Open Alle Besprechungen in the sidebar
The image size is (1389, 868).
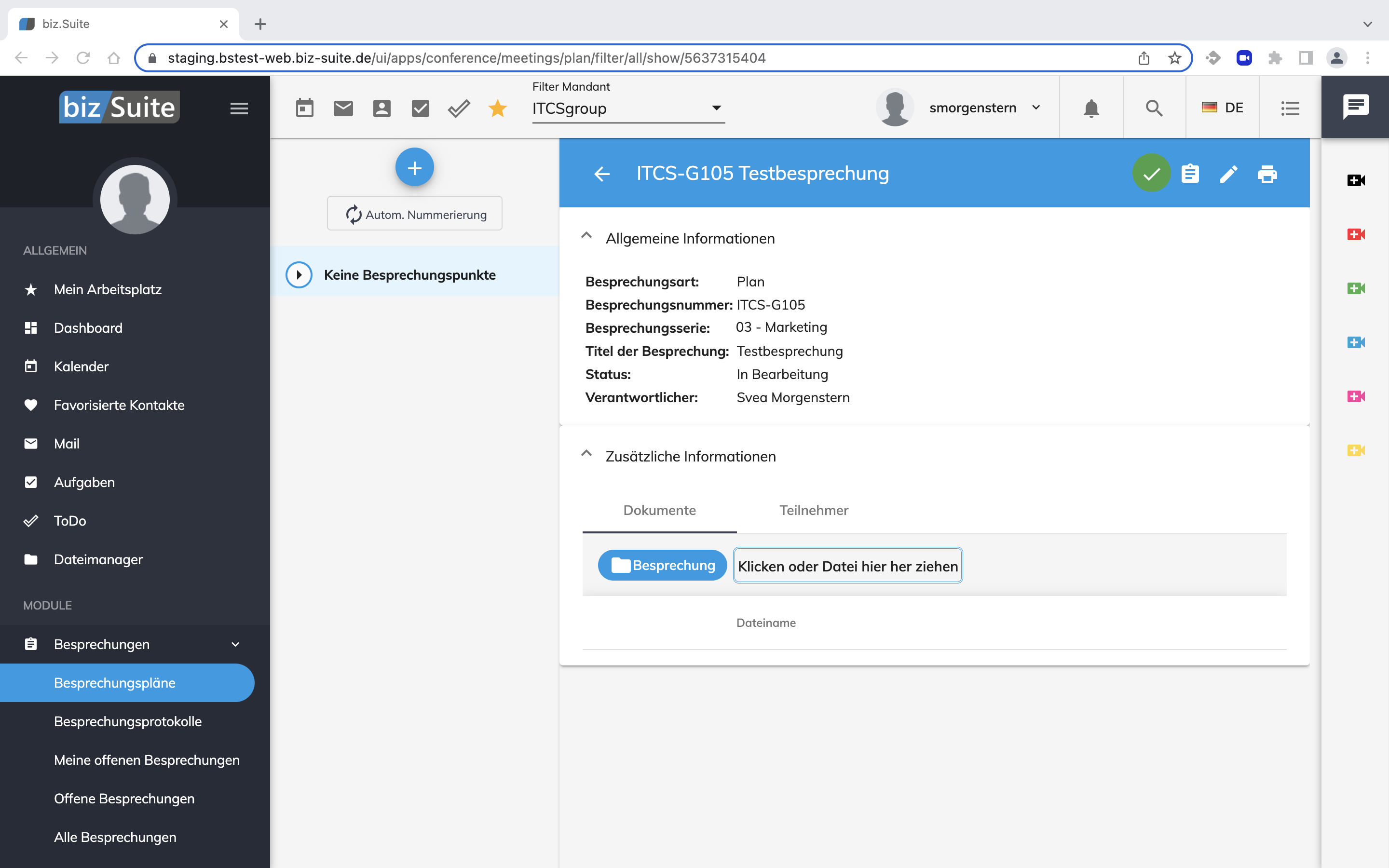pyautogui.click(x=115, y=837)
